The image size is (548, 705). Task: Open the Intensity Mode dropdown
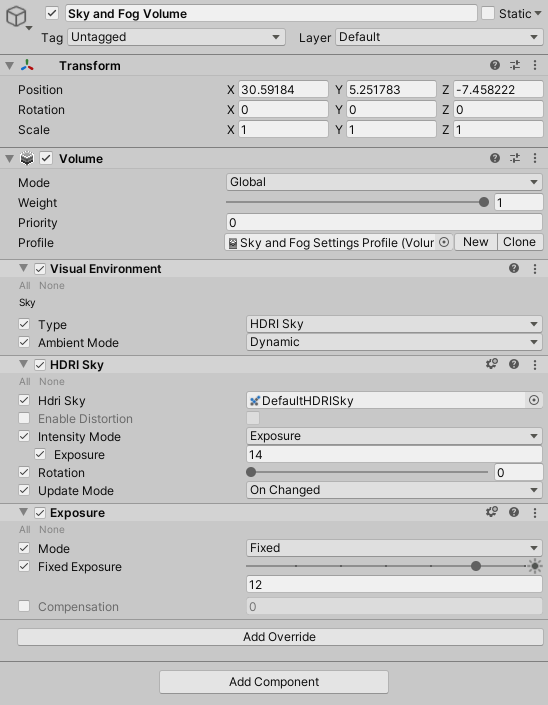(394, 436)
